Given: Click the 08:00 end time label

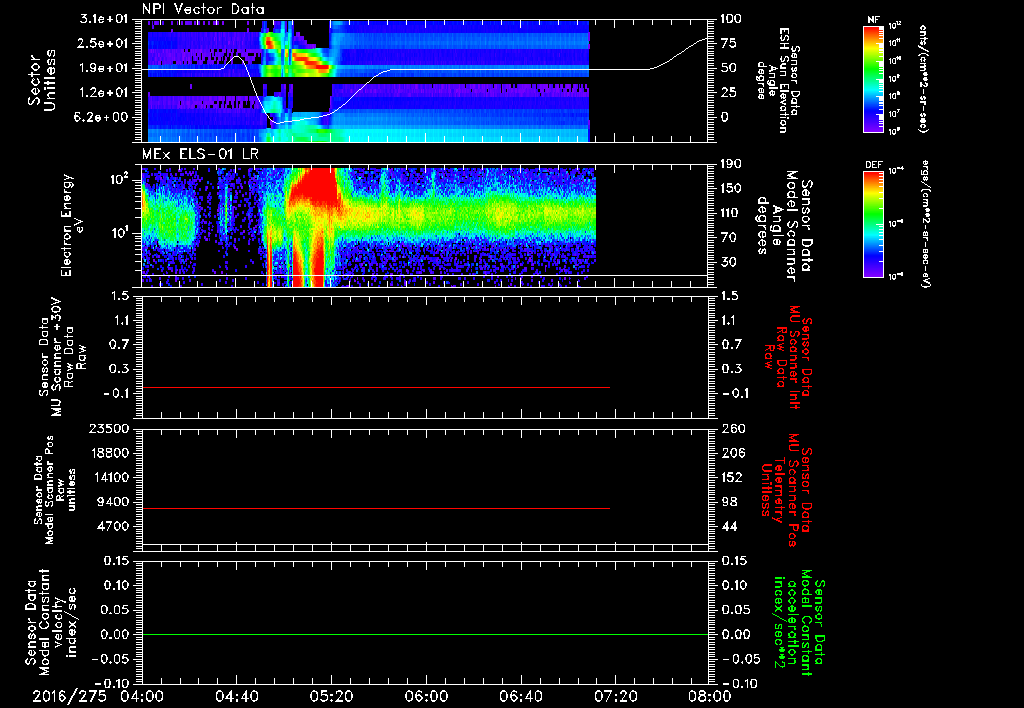Looking at the screenshot, I should 710,696.
